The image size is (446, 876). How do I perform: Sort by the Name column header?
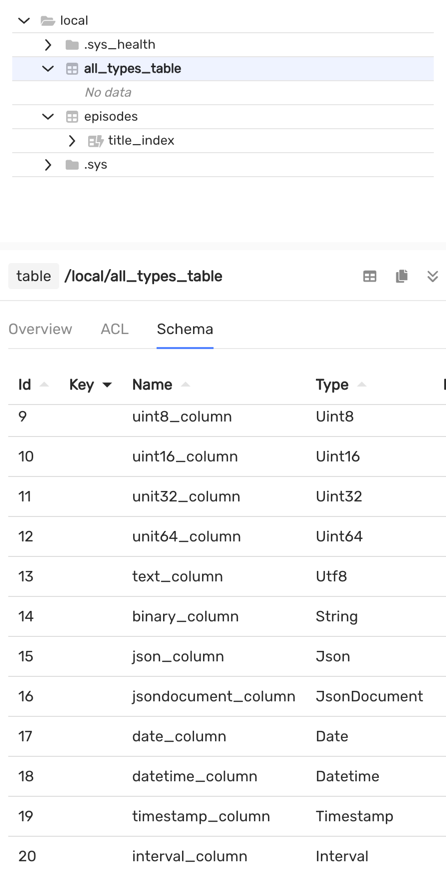coord(152,384)
